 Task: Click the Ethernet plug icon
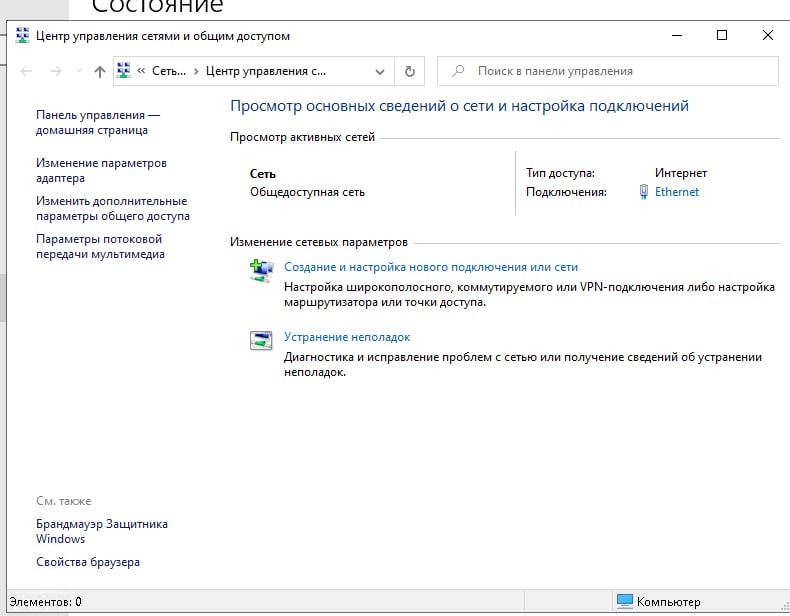[644, 192]
